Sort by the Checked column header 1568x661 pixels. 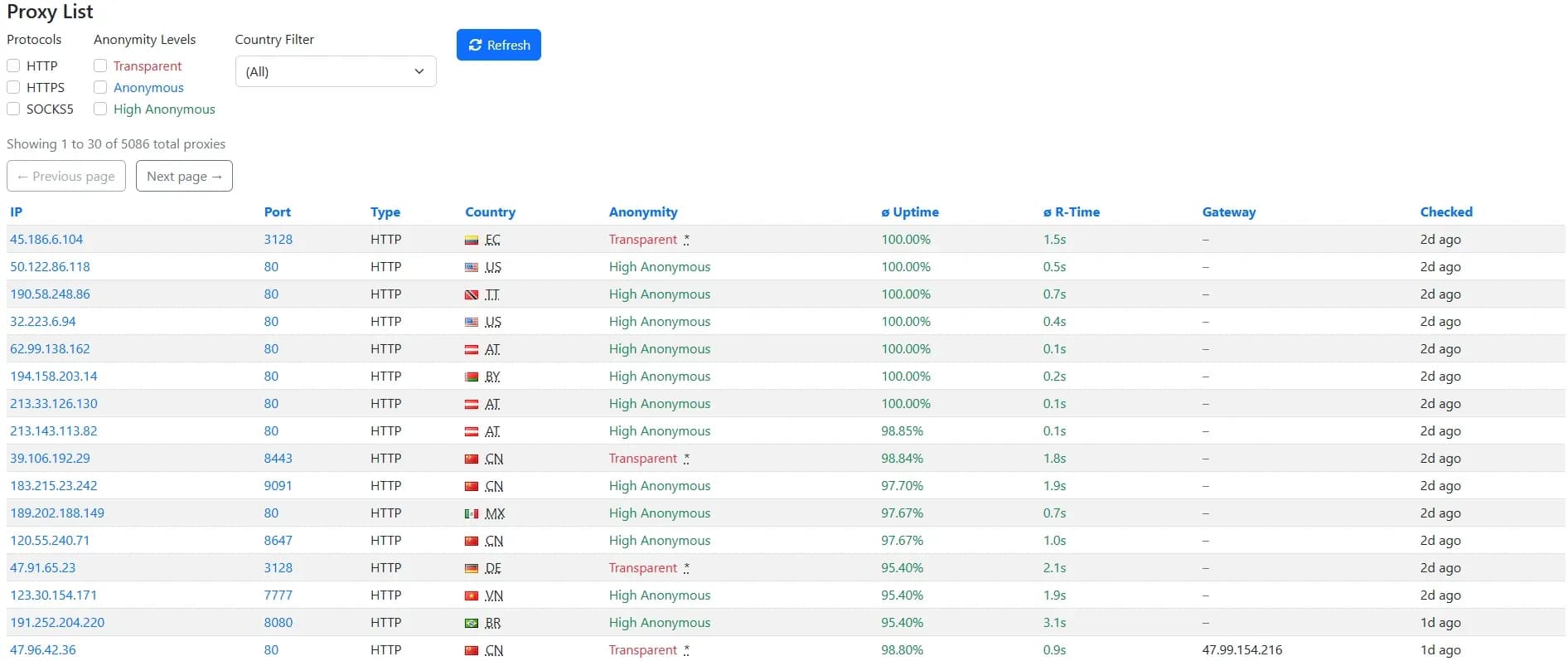[1445, 211]
